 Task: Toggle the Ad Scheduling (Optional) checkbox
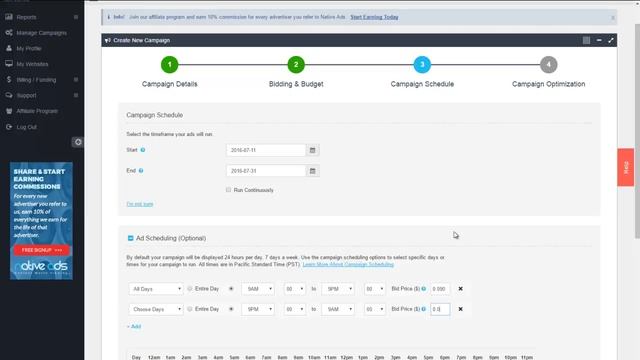pos(131,238)
